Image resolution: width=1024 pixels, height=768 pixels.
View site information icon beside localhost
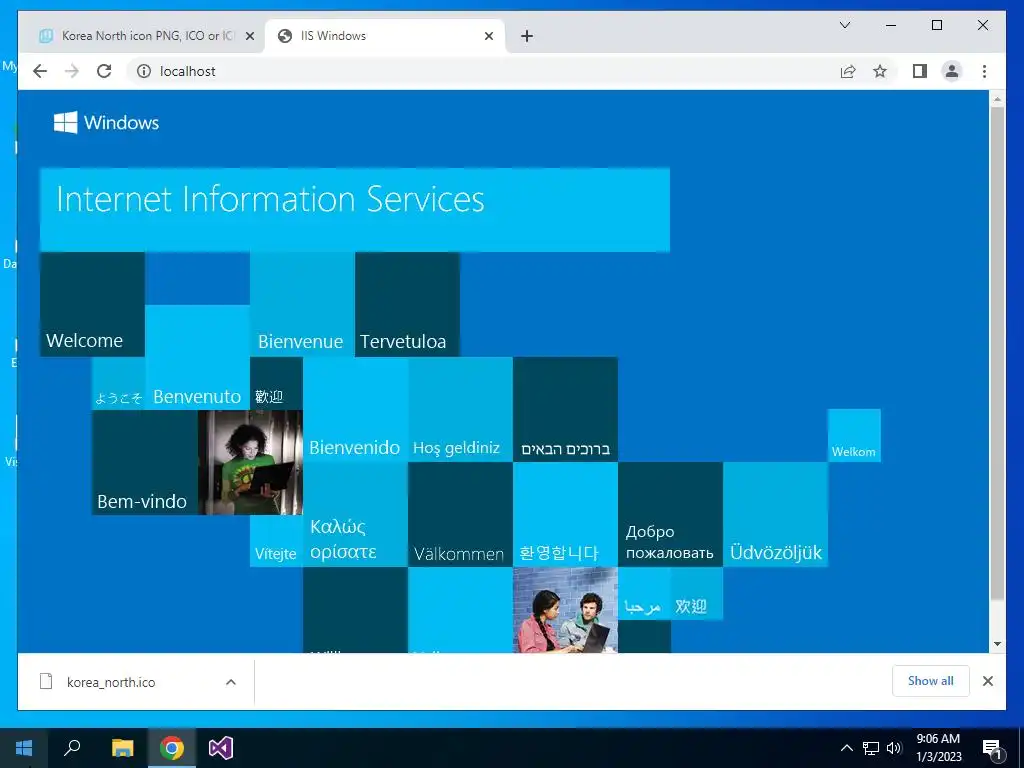point(144,71)
